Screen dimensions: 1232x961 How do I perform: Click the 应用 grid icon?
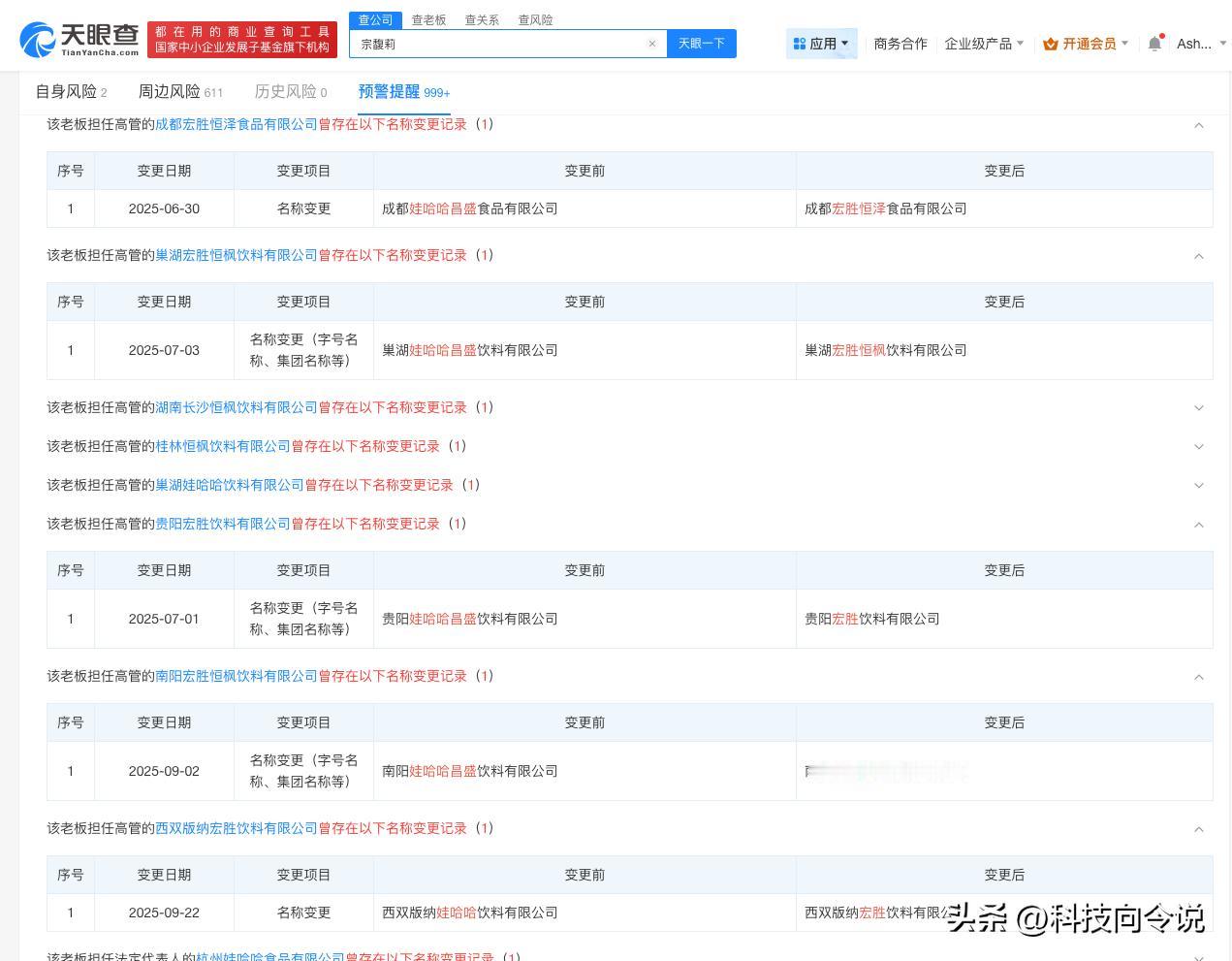point(800,44)
